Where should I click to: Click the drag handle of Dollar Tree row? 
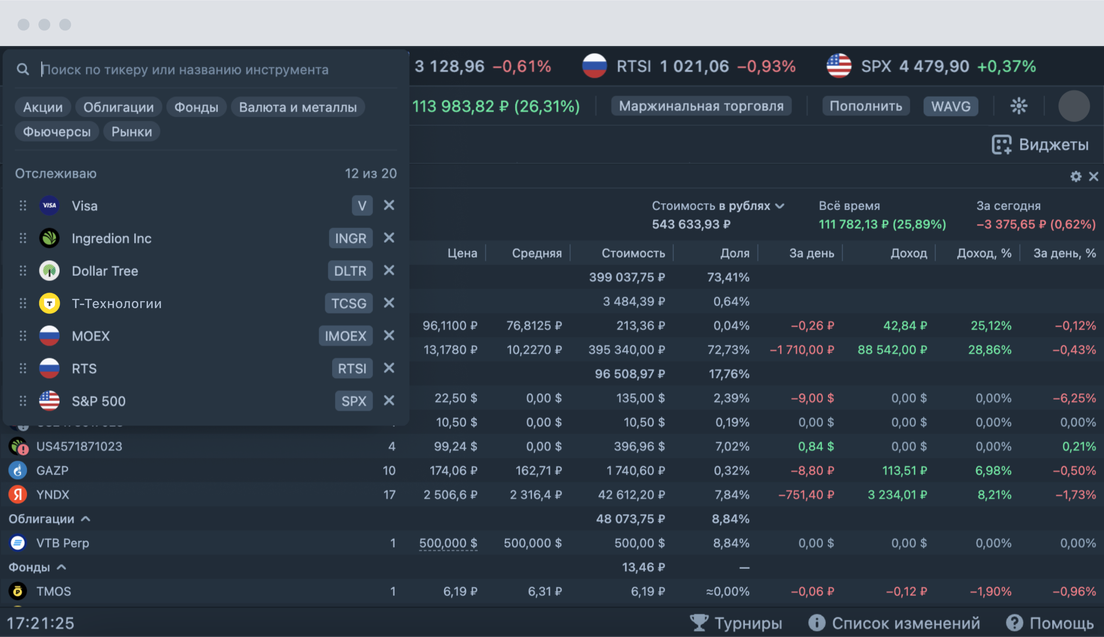(x=23, y=270)
